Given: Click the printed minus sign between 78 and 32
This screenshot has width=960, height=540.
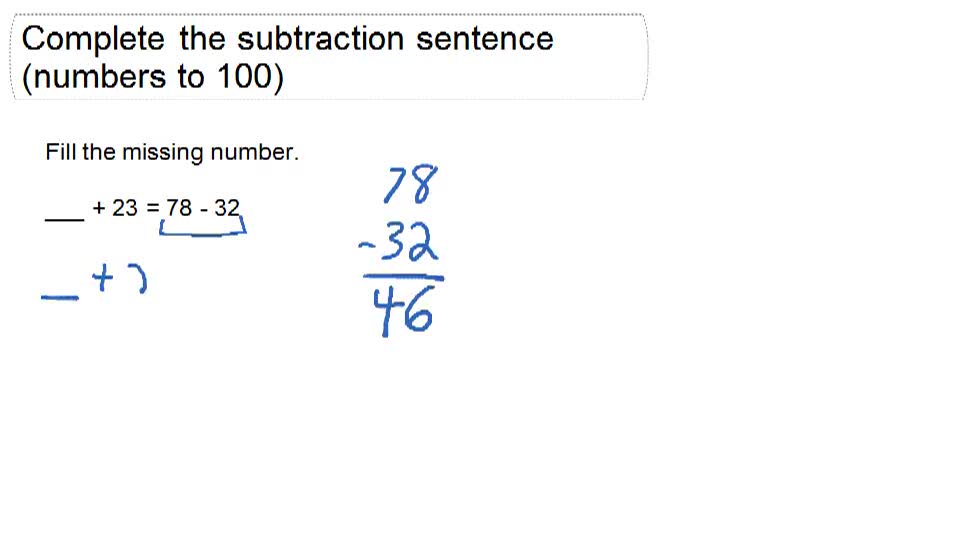Looking at the screenshot, I should (x=203, y=209).
